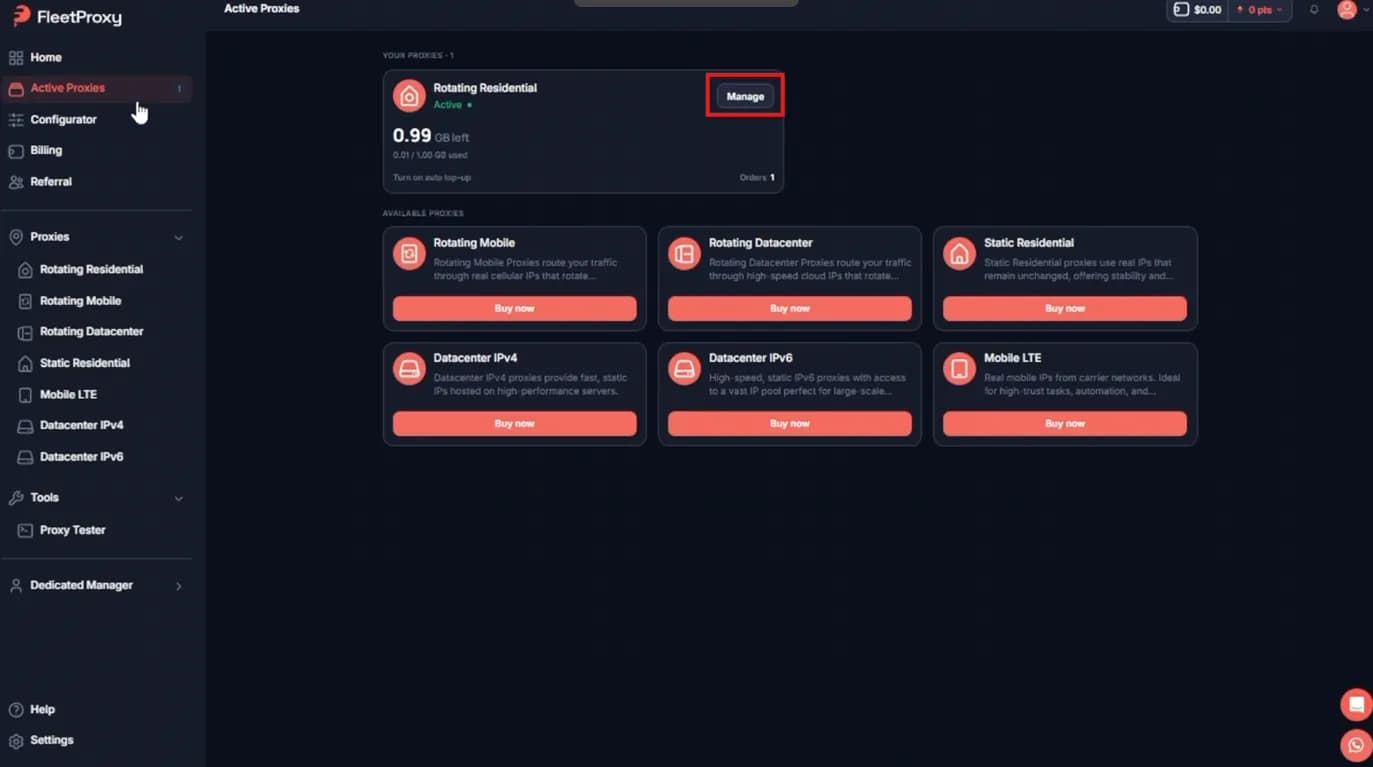Collapse the Tools section chevron
The width and height of the screenshot is (1373, 767).
click(x=179, y=498)
